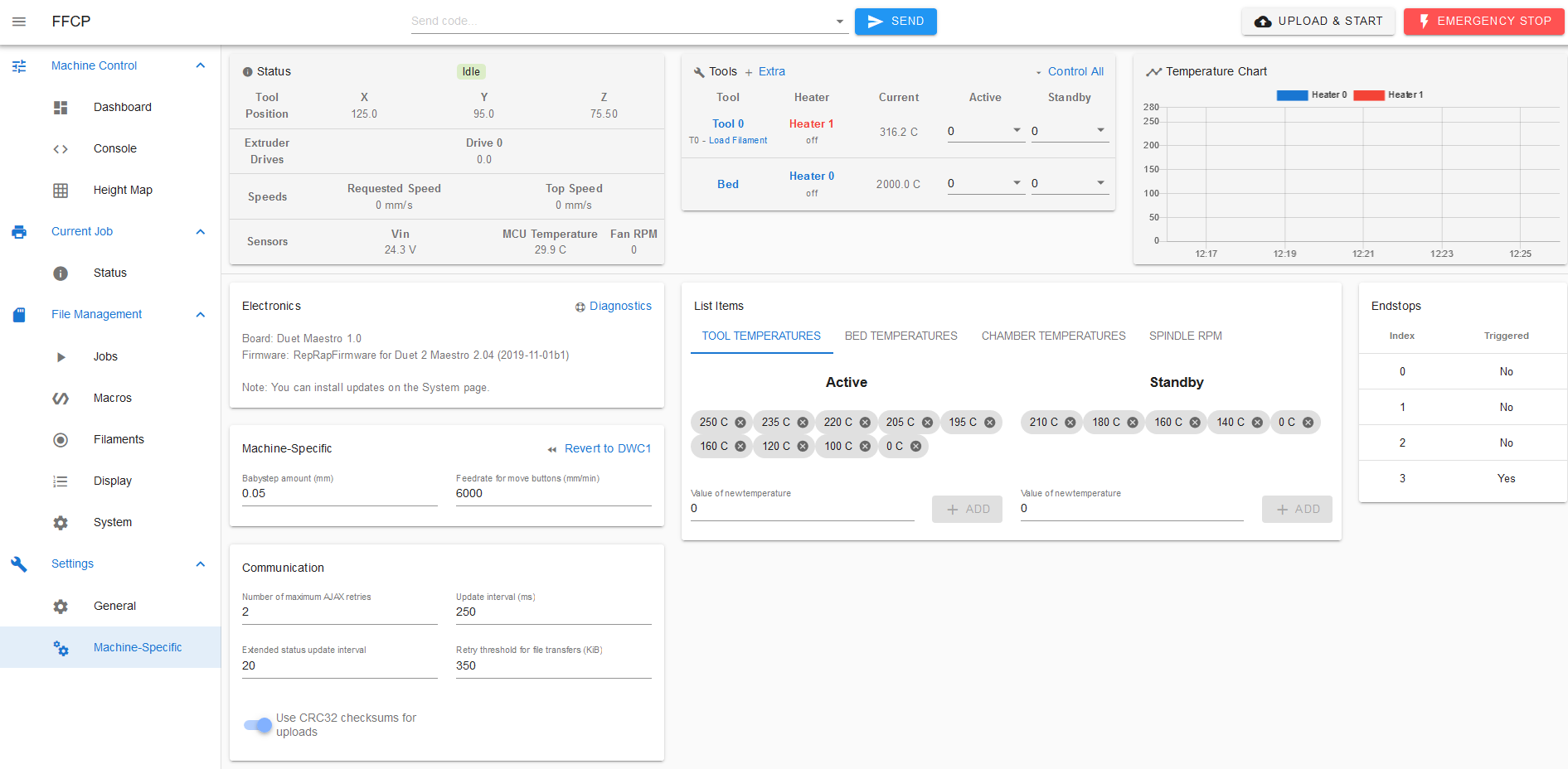1568x769 pixels.
Task: Remove 195 C active temperature chip
Action: [x=989, y=423]
